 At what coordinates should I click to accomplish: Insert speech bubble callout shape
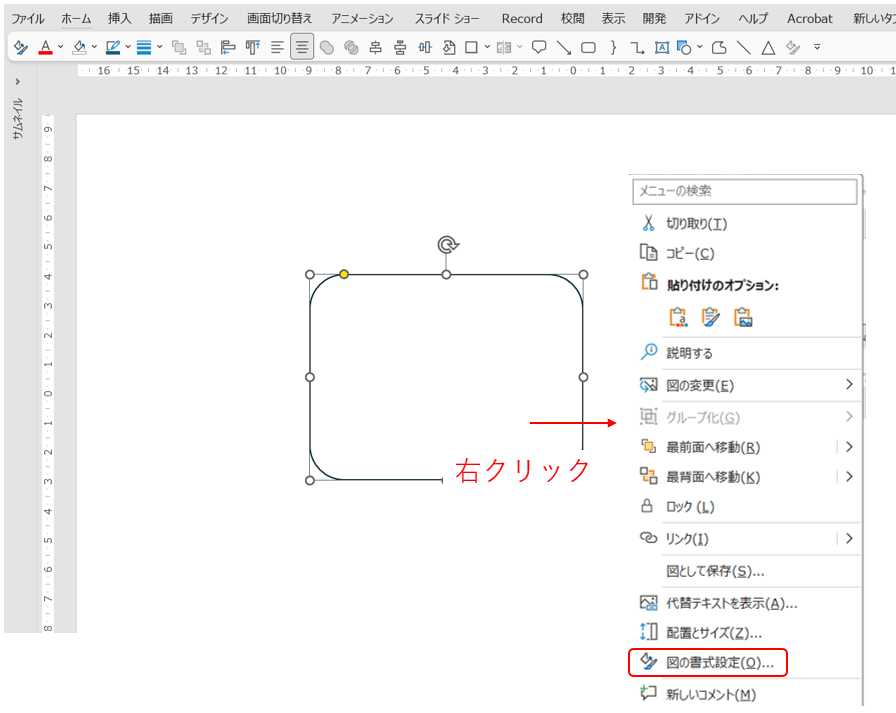coord(539,47)
